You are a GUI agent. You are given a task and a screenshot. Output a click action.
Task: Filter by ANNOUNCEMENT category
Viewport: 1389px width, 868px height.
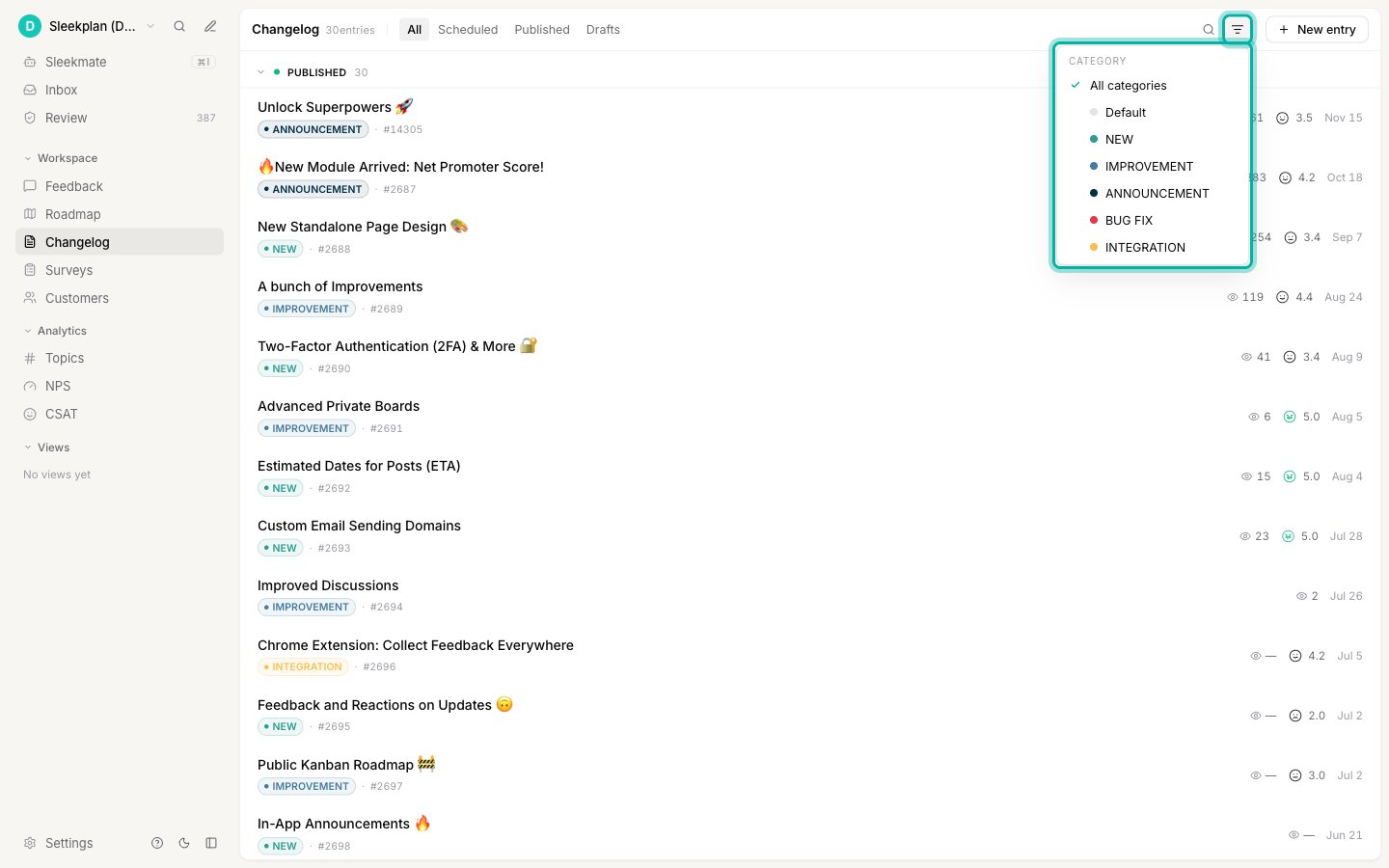1153,194
